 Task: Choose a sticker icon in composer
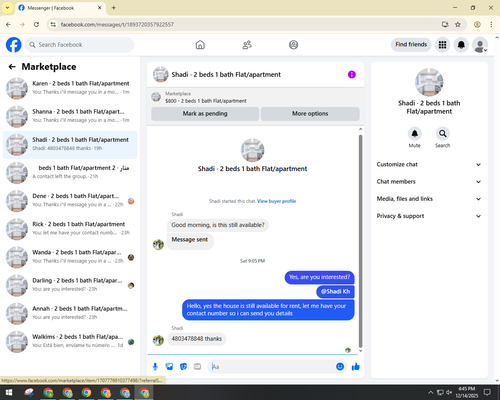click(x=183, y=367)
